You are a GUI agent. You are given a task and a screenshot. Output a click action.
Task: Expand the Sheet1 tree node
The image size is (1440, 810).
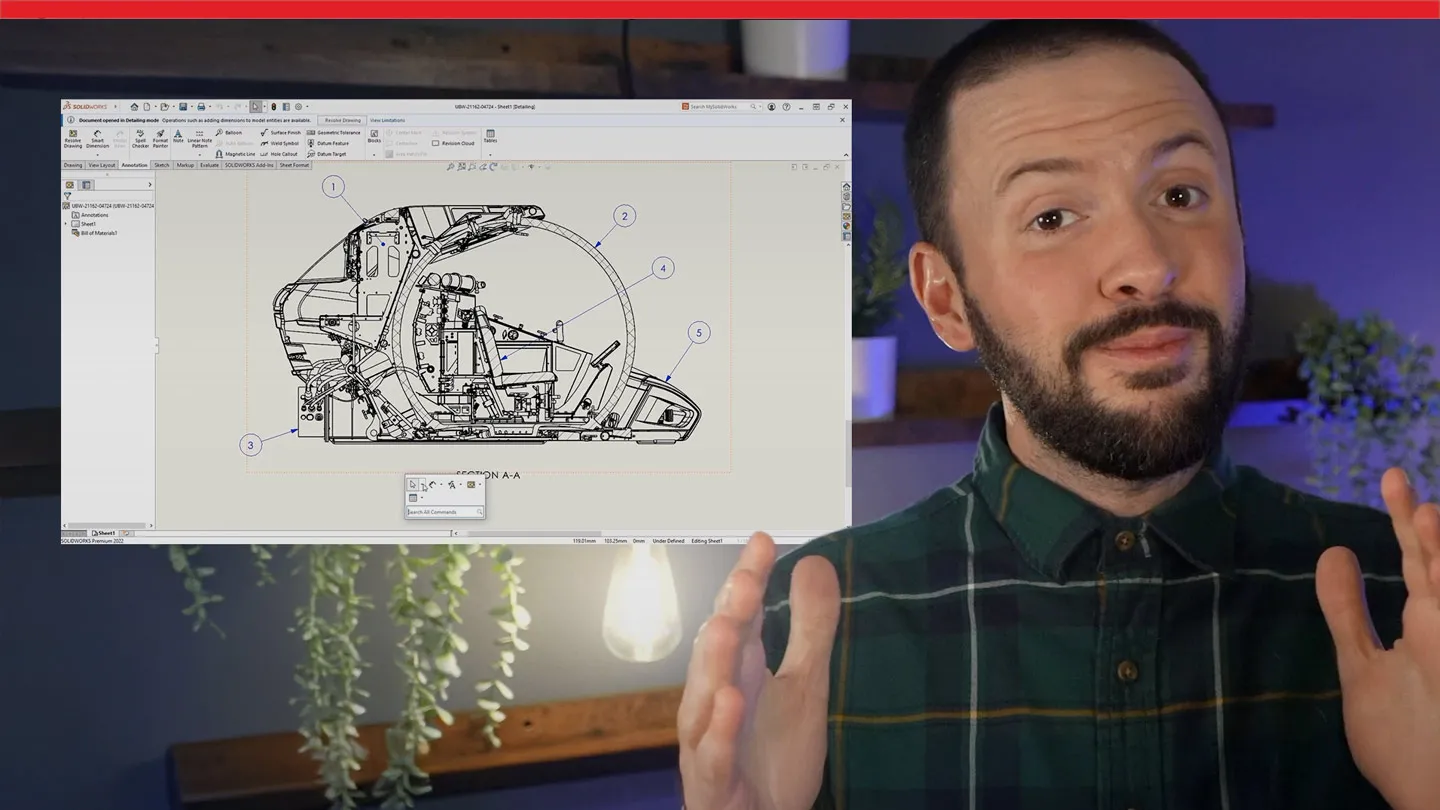coord(66,224)
